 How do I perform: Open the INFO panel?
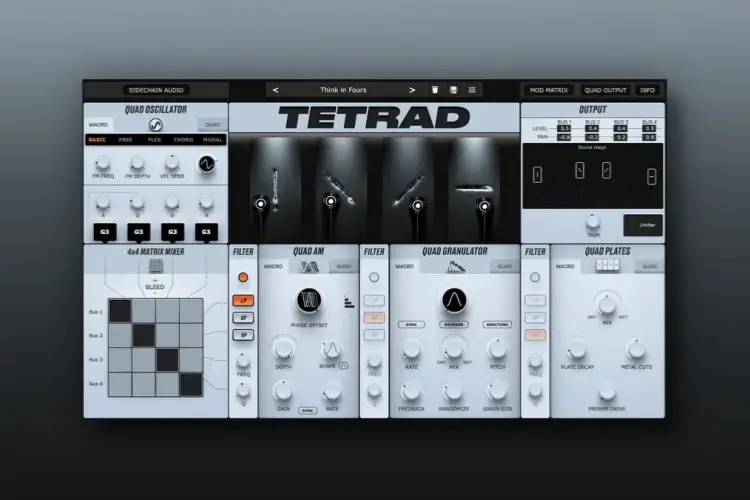[647, 90]
